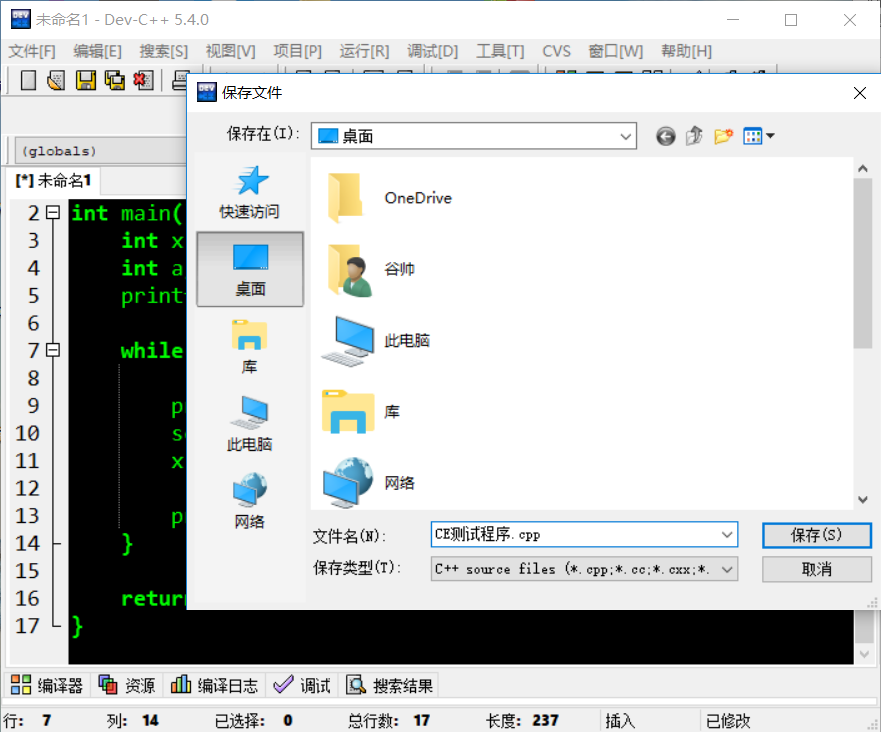
Task: Close the 保存文件 dialog
Action: coord(860,93)
